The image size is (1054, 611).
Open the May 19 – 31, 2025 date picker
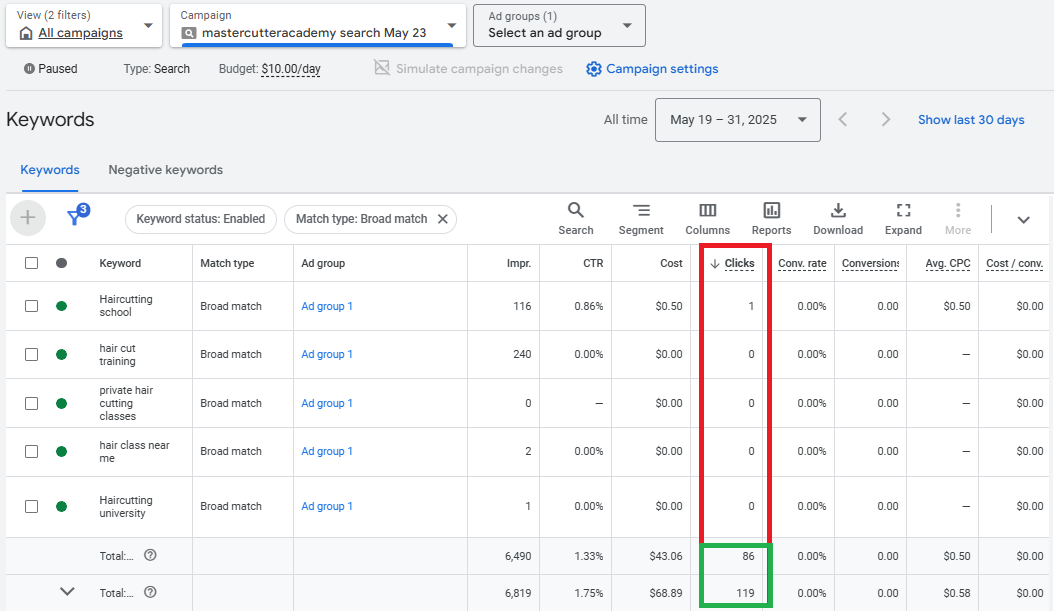tap(737, 120)
